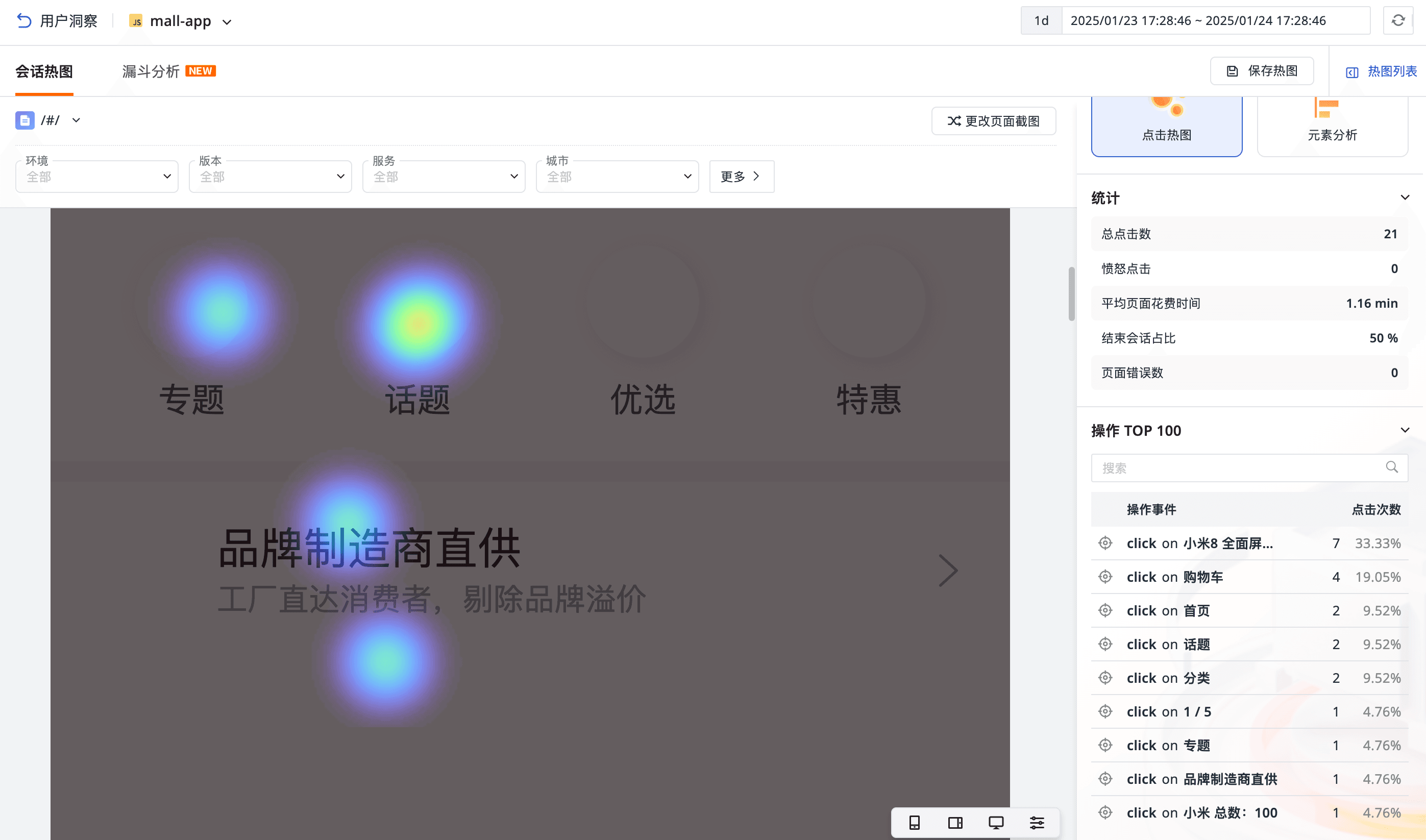This screenshot has width=1426, height=840.
Task: Click 更改页面截图 button
Action: coord(994,121)
